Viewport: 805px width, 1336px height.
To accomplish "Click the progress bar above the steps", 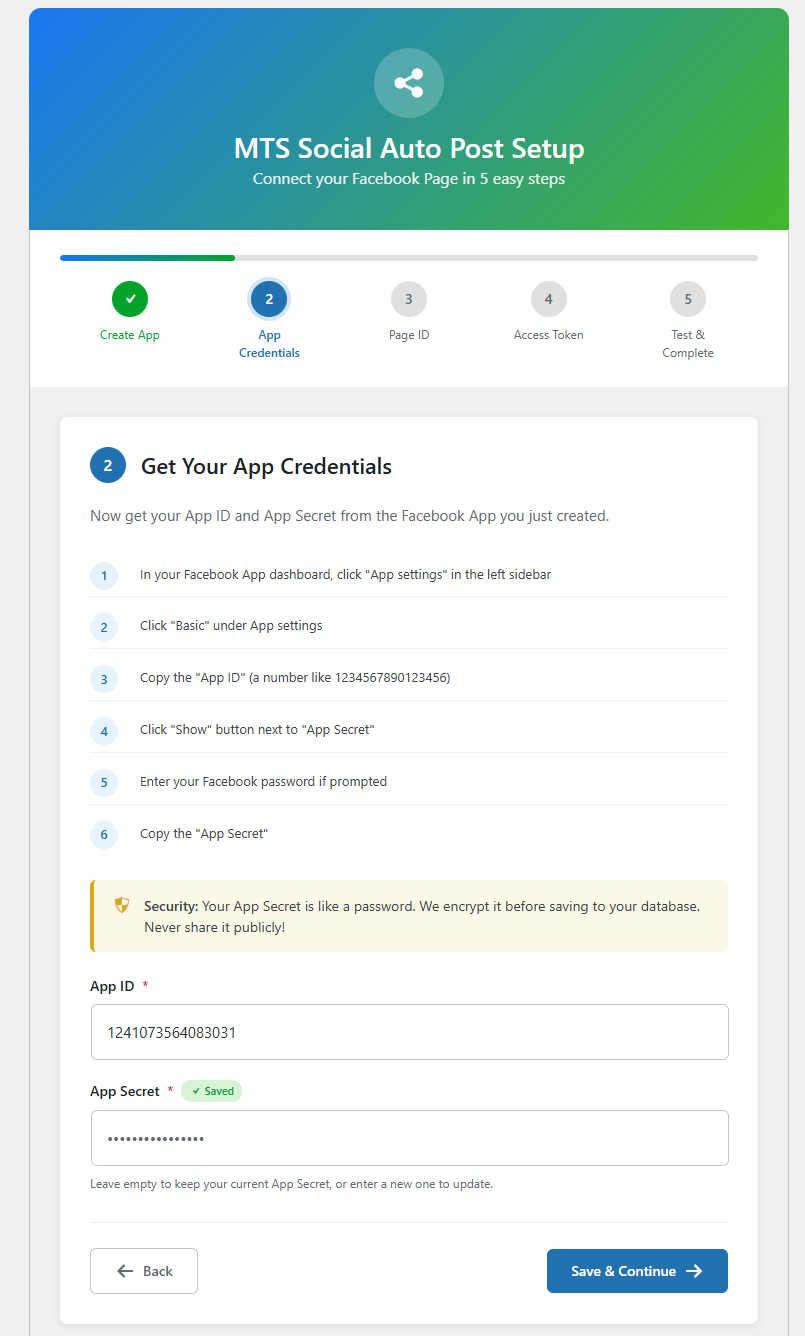I will pyautogui.click(x=408, y=257).
